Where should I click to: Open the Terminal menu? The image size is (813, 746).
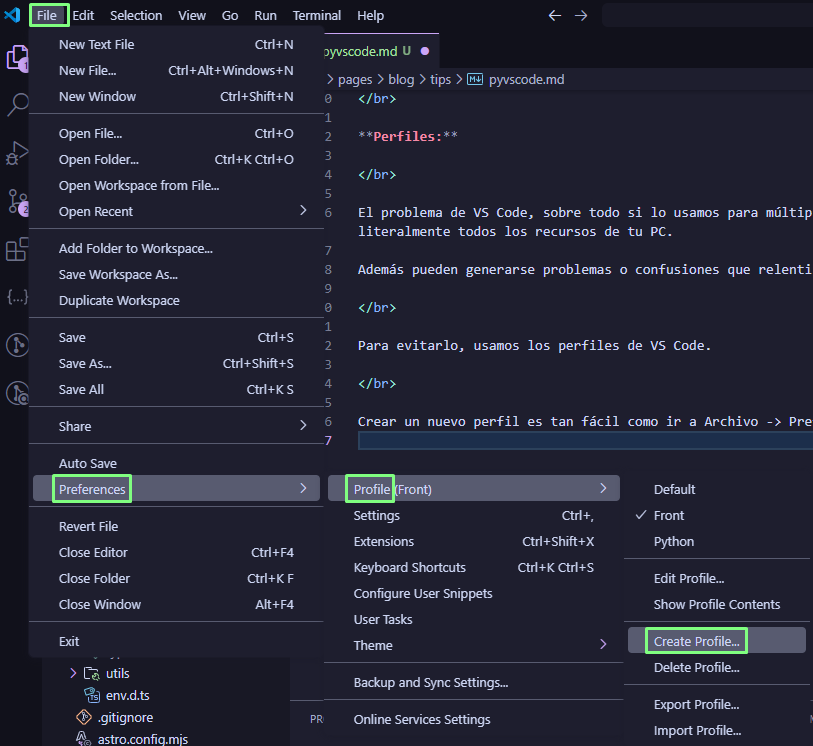tap(317, 16)
